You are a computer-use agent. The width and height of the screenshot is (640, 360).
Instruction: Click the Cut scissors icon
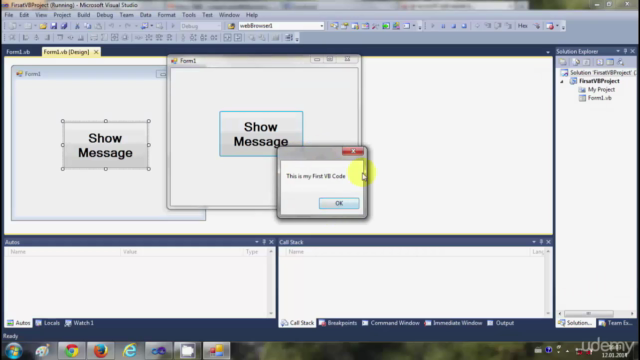(77, 26)
